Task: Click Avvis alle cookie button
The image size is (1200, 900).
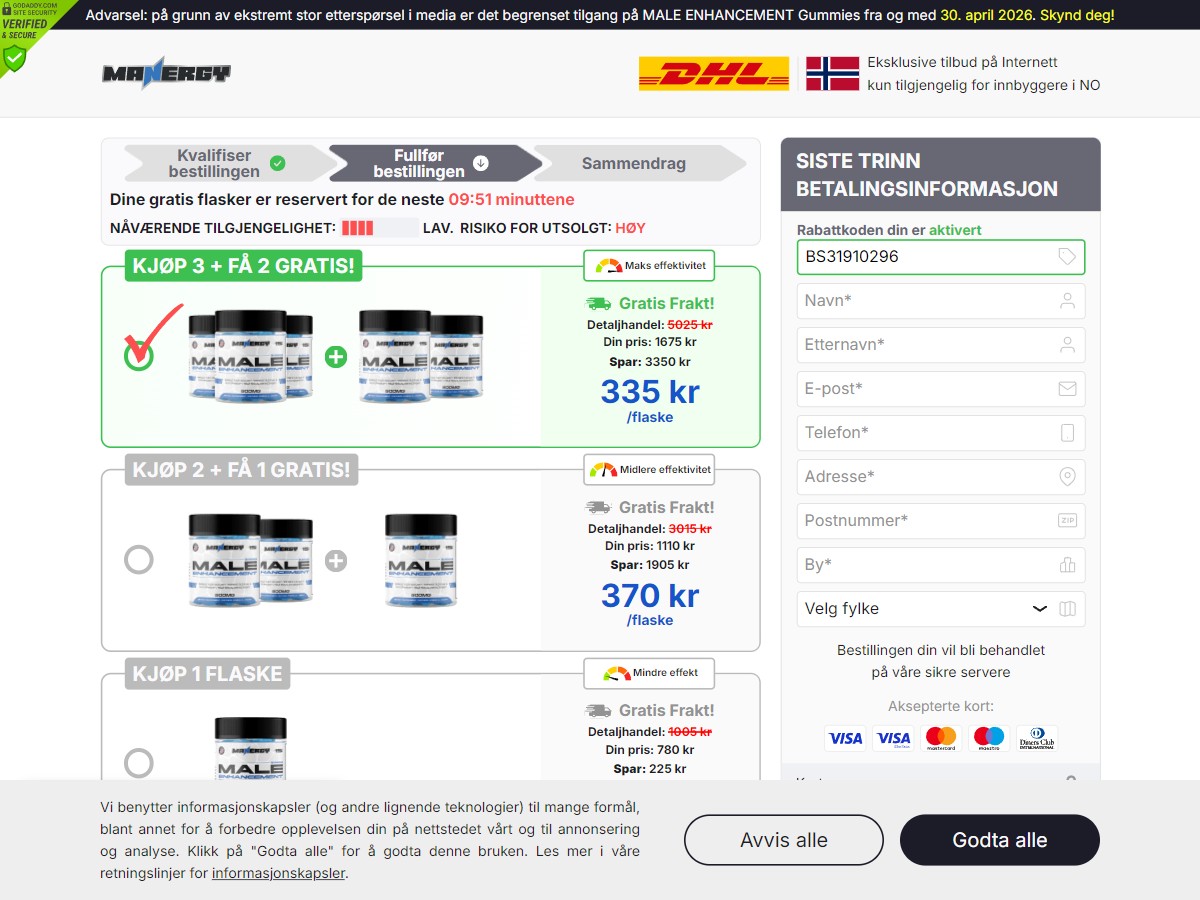Action: (784, 840)
